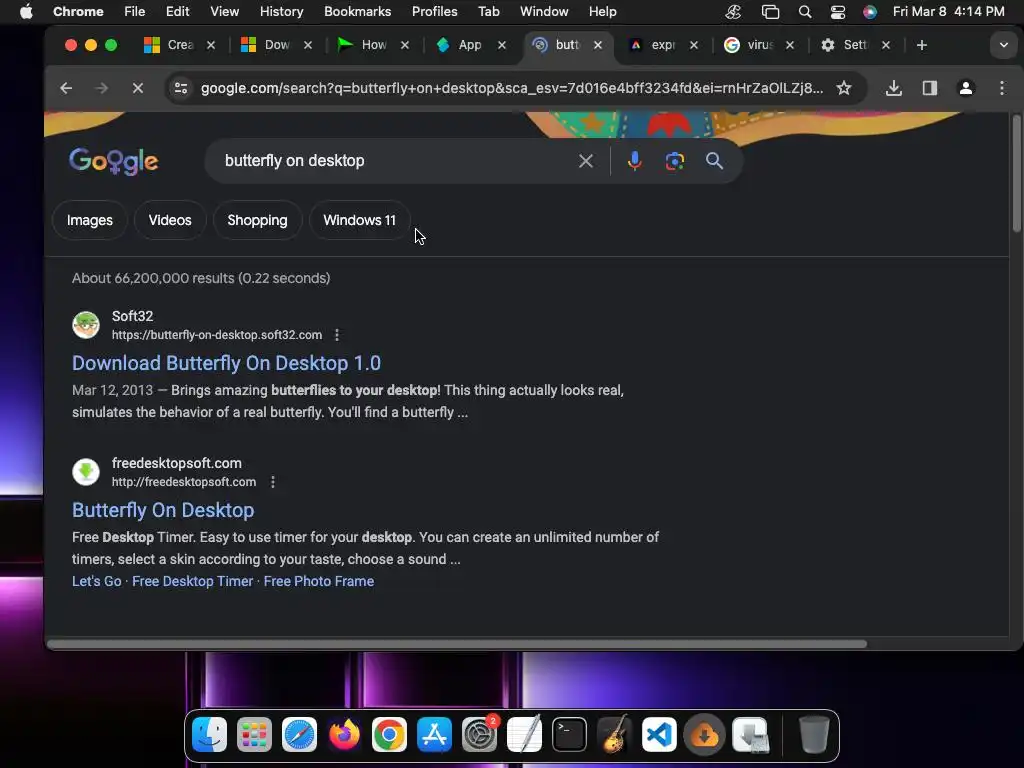Open Finder from the Dock

[x=210, y=735]
